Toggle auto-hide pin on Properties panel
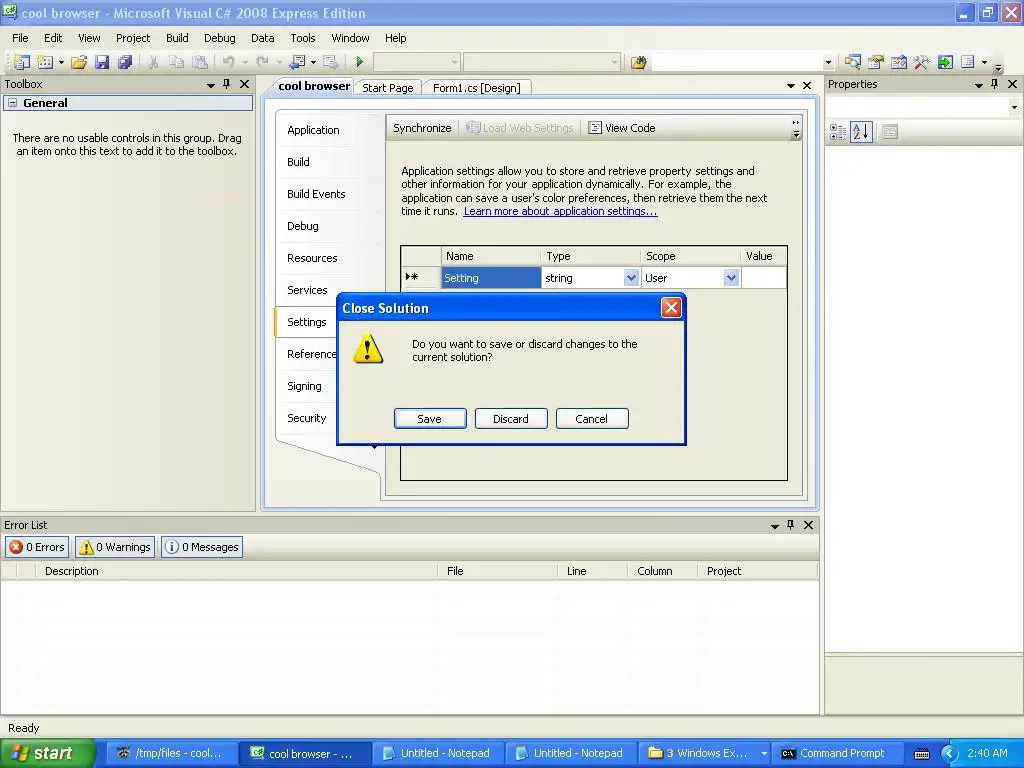 pos(995,84)
